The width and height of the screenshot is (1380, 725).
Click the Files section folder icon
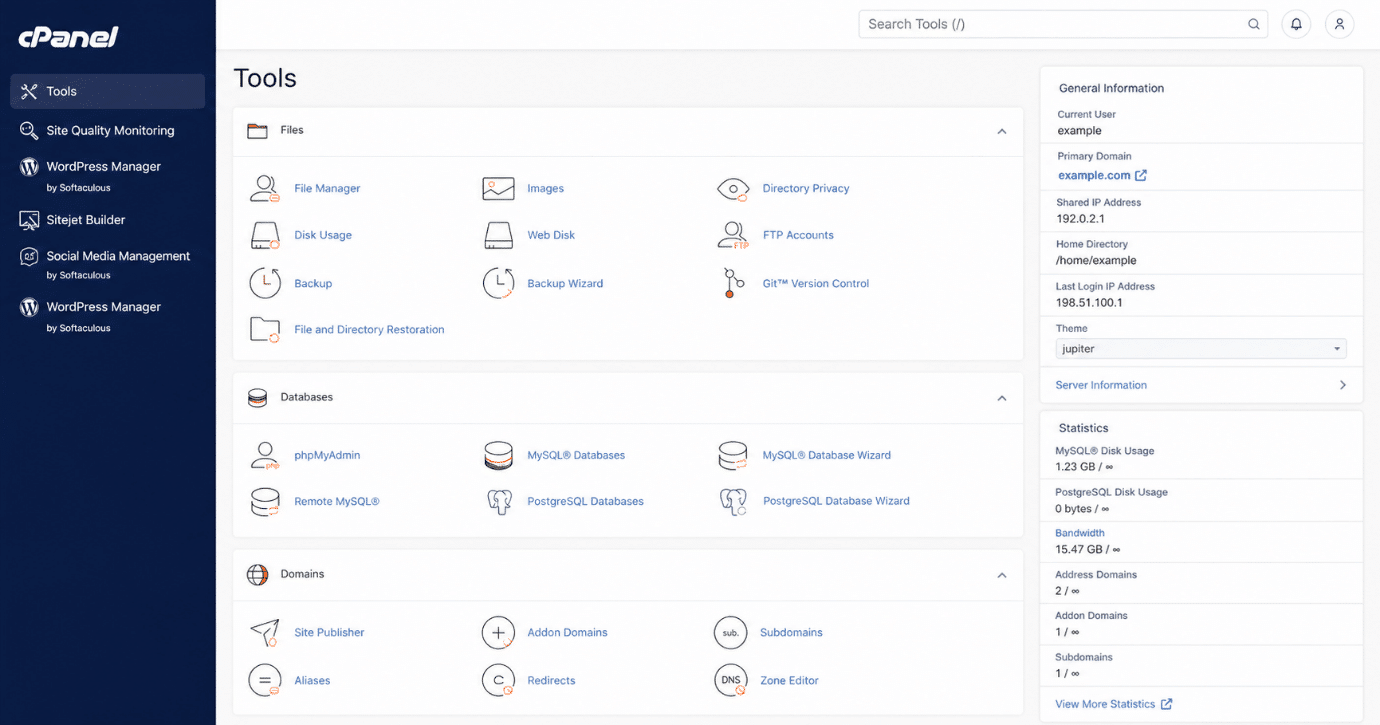[257, 130]
